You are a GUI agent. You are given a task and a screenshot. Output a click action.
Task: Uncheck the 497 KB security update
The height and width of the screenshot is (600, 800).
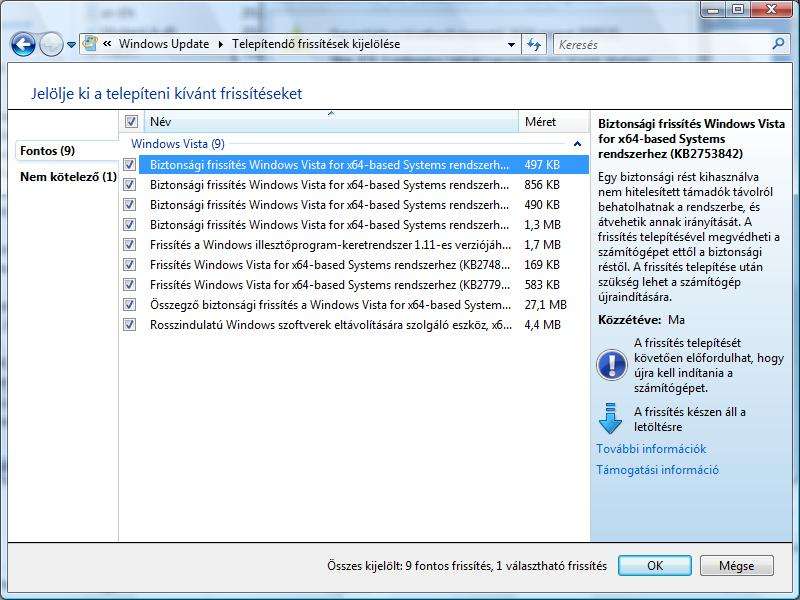pos(130,165)
